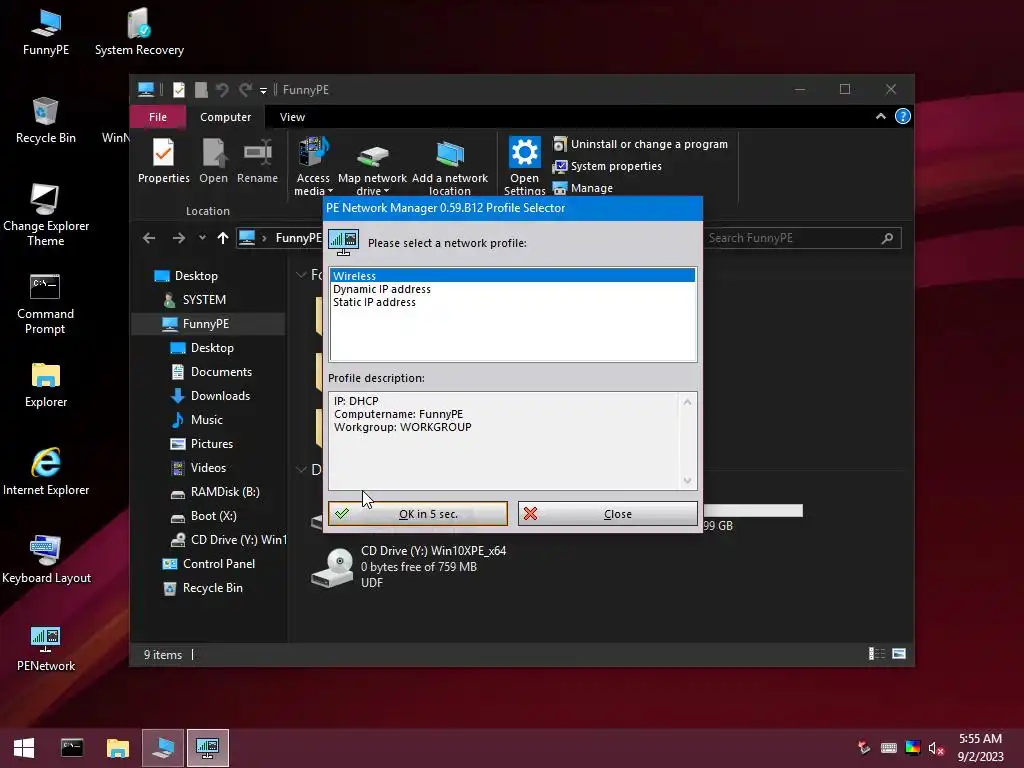1024x768 pixels.
Task: Click System properties in ribbon
Action: click(x=607, y=166)
